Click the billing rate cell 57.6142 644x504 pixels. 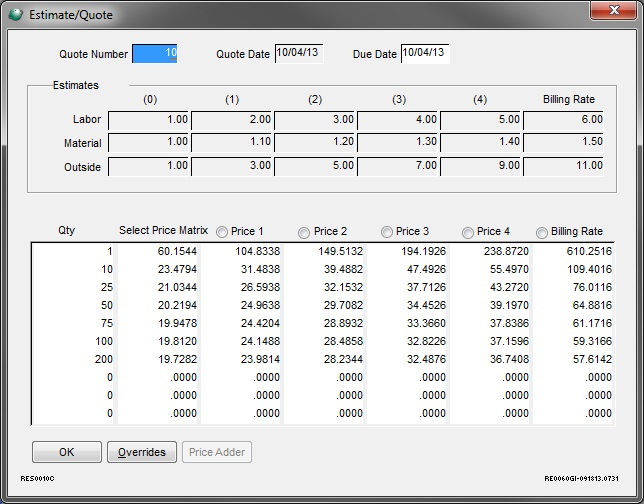(573, 359)
